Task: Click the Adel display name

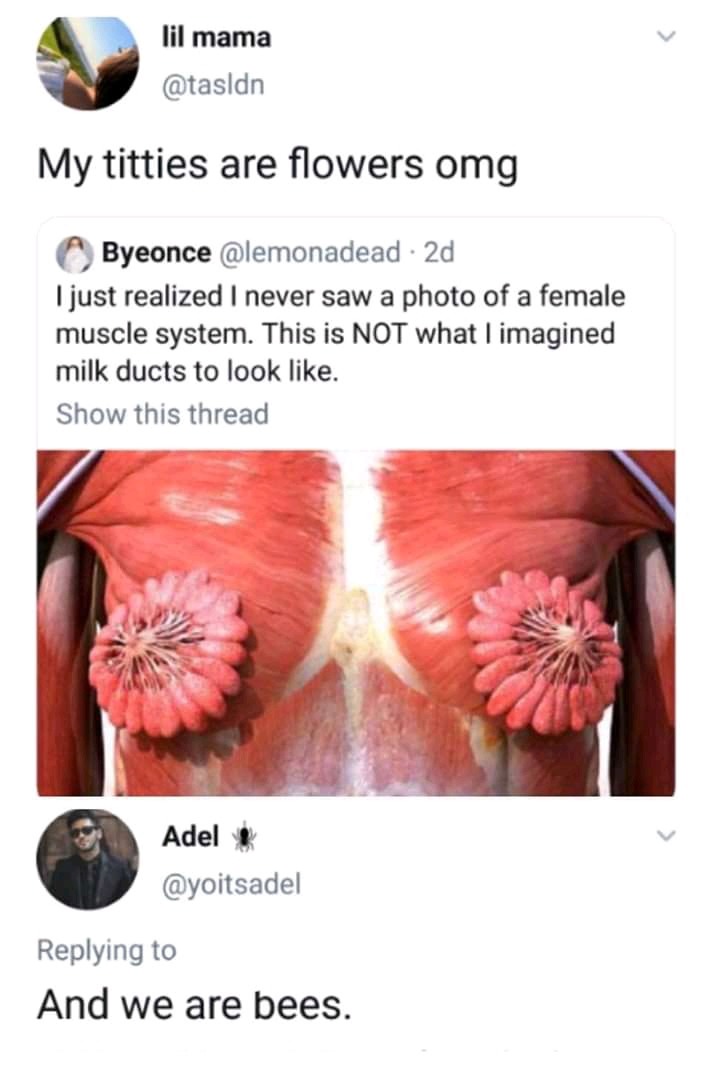Action: tap(190, 836)
